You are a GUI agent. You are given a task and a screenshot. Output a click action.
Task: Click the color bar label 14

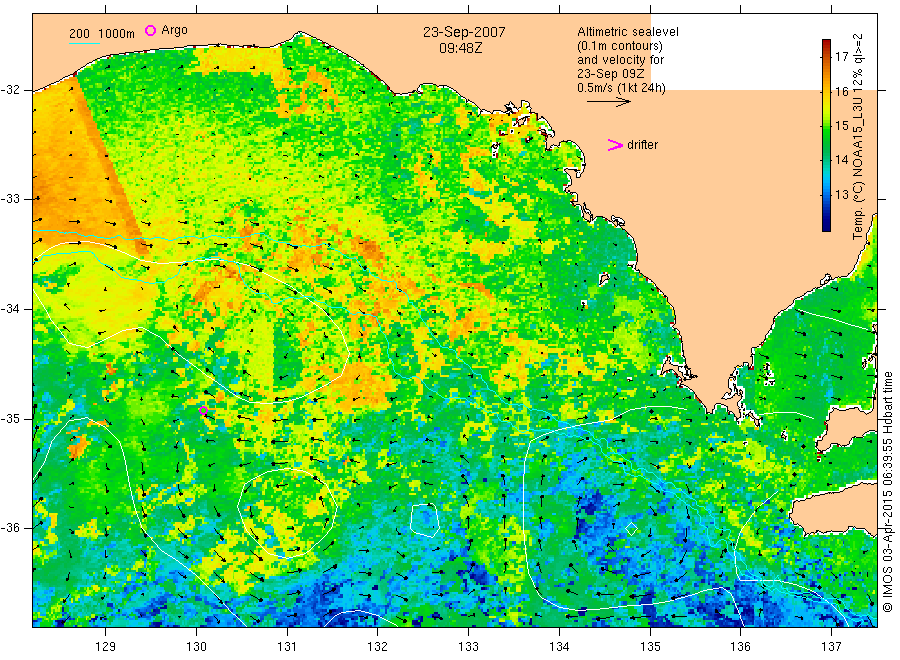click(x=841, y=160)
